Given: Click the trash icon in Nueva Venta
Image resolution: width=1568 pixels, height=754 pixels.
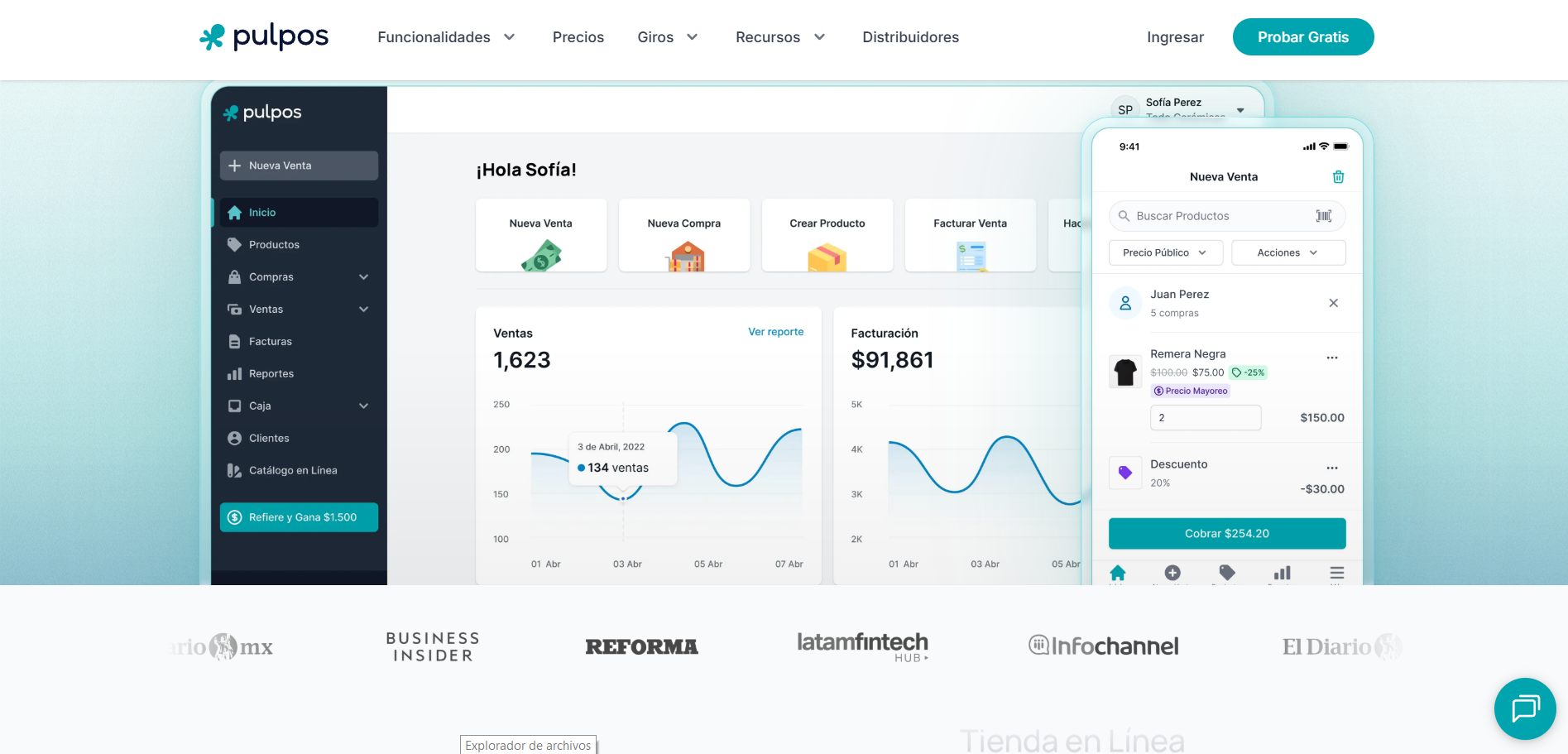Looking at the screenshot, I should [1338, 177].
